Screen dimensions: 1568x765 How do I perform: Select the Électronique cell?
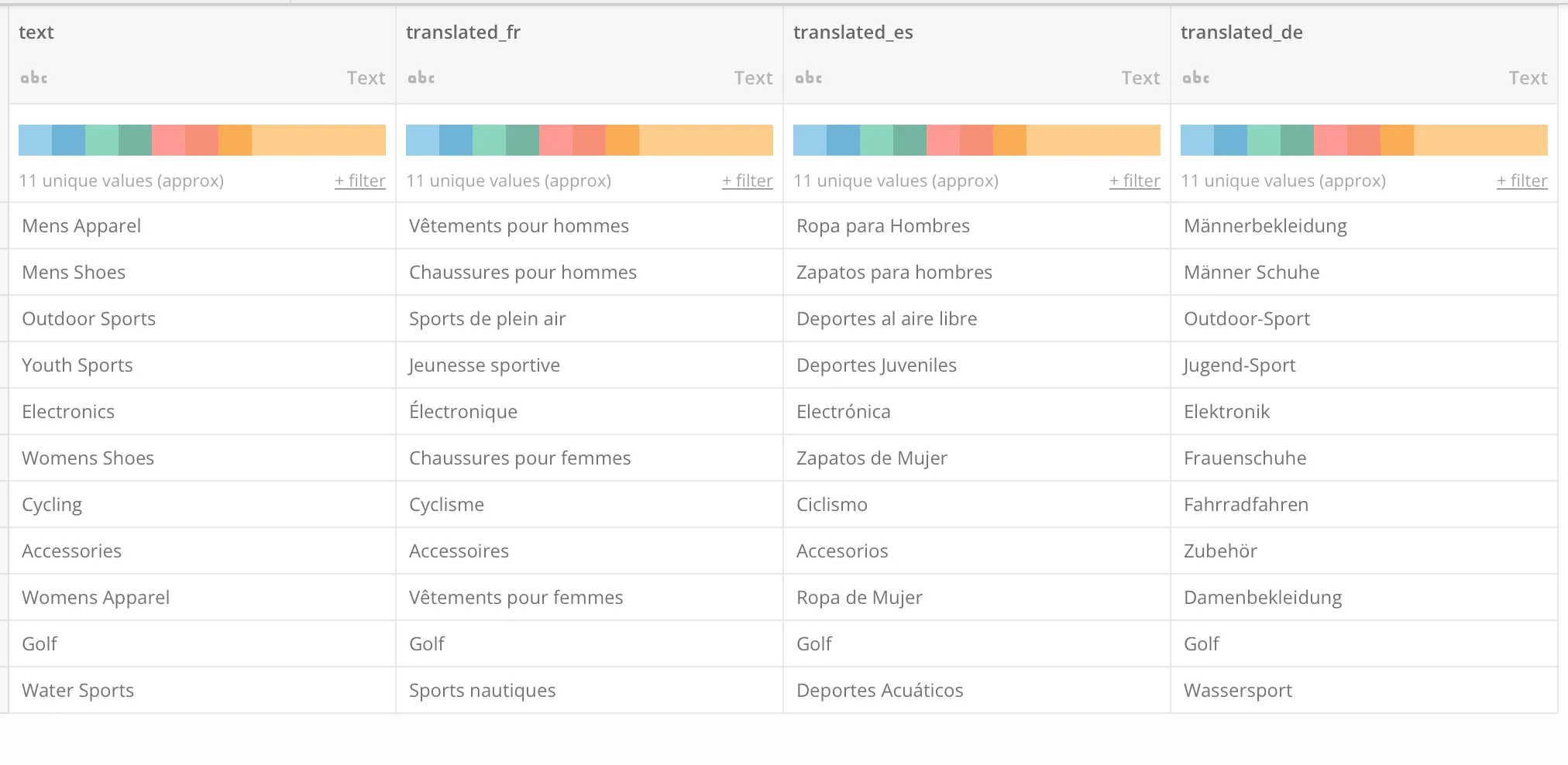click(x=463, y=412)
